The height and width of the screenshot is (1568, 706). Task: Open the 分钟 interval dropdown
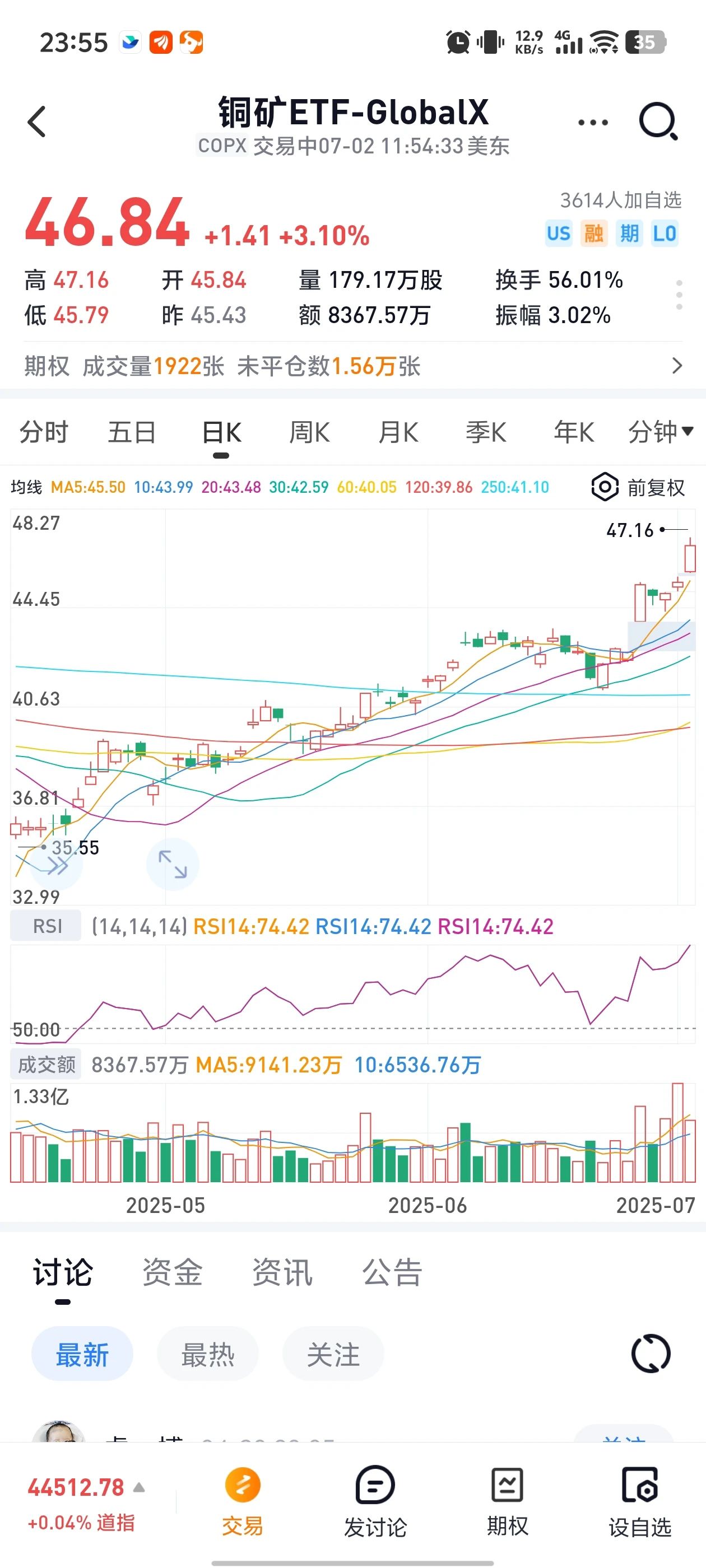pyautogui.click(x=661, y=432)
